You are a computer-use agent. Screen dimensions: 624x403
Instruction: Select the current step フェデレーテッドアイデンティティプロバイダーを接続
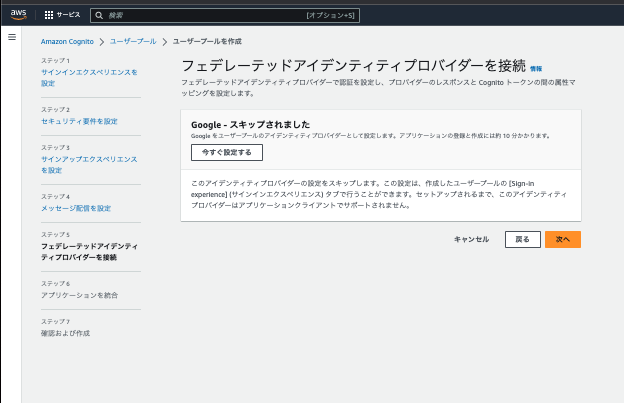click(90, 252)
